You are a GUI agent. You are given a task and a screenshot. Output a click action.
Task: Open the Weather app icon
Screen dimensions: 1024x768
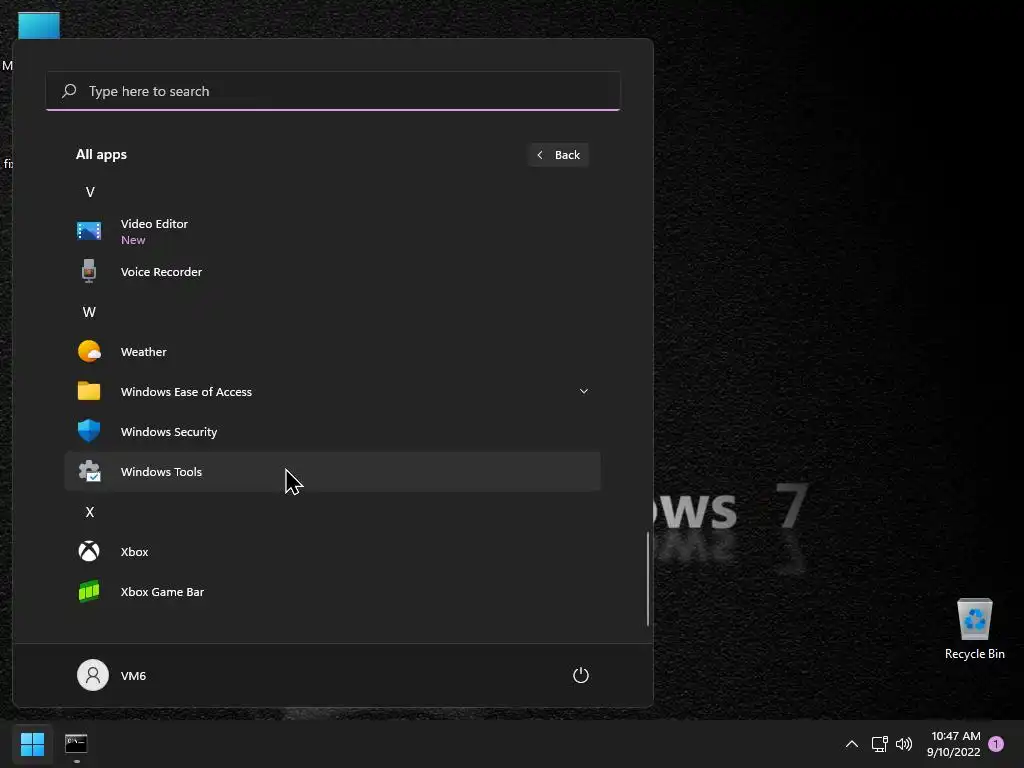(89, 351)
